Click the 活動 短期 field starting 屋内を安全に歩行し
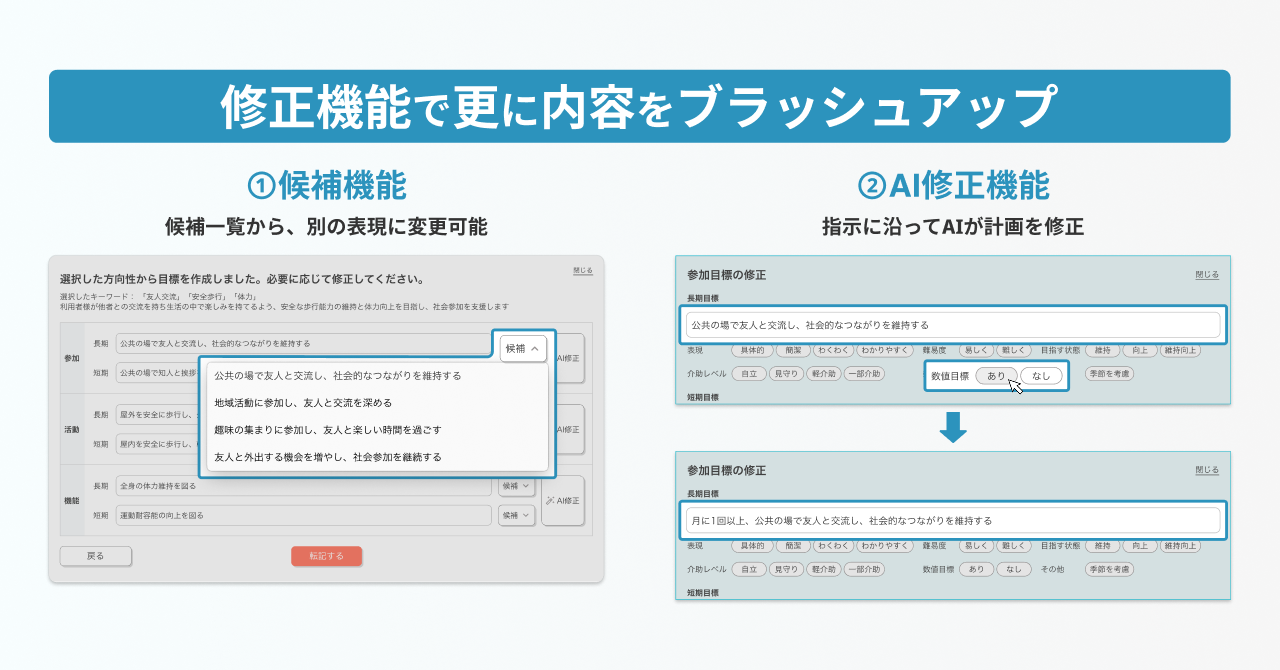 click(x=157, y=444)
